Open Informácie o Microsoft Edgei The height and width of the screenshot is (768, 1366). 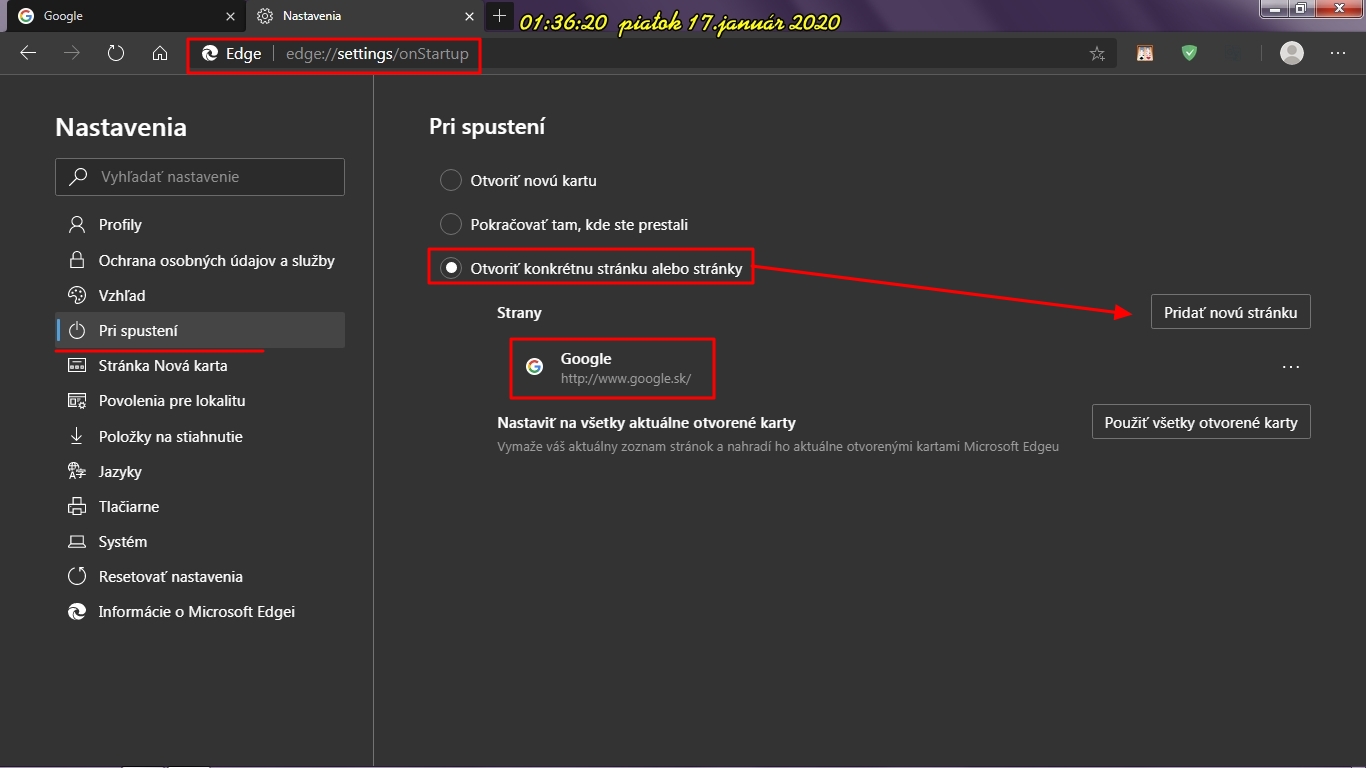click(200, 611)
